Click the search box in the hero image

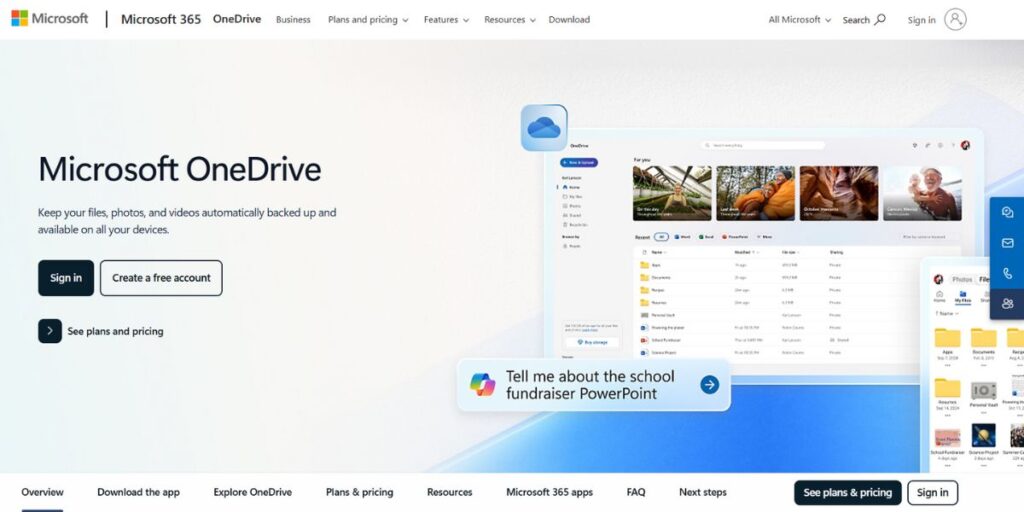[763, 145]
